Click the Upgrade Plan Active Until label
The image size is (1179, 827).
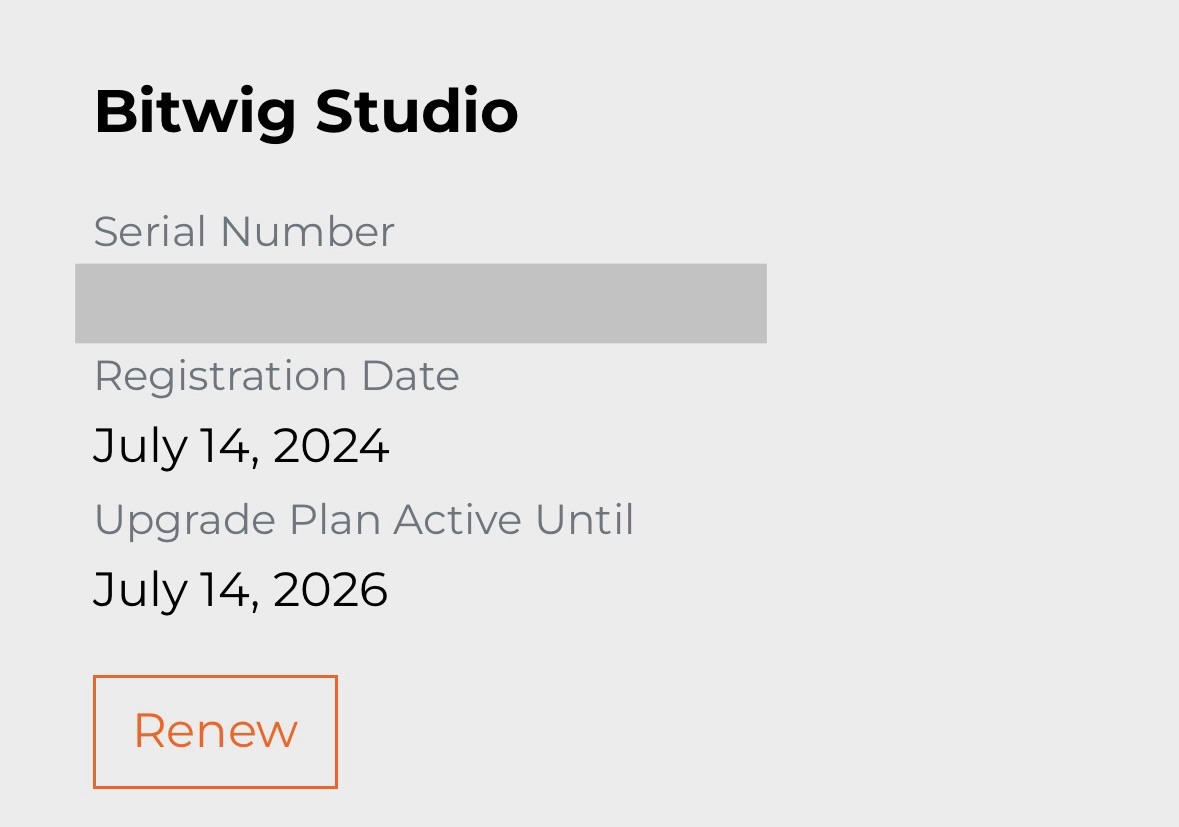pyautogui.click(x=364, y=519)
